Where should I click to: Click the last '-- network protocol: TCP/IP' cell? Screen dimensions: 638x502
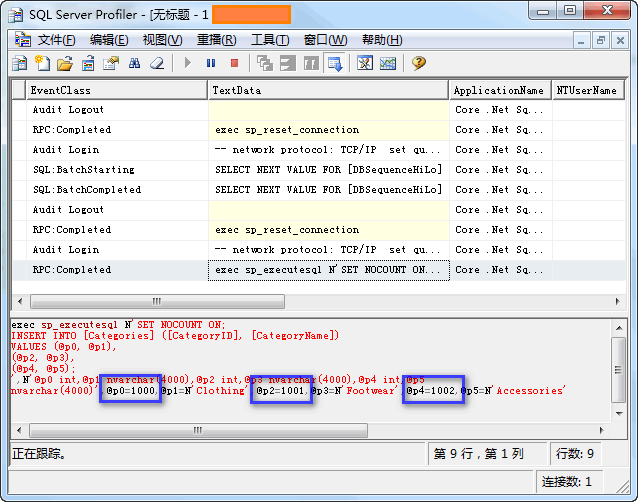pyautogui.click(x=328, y=250)
